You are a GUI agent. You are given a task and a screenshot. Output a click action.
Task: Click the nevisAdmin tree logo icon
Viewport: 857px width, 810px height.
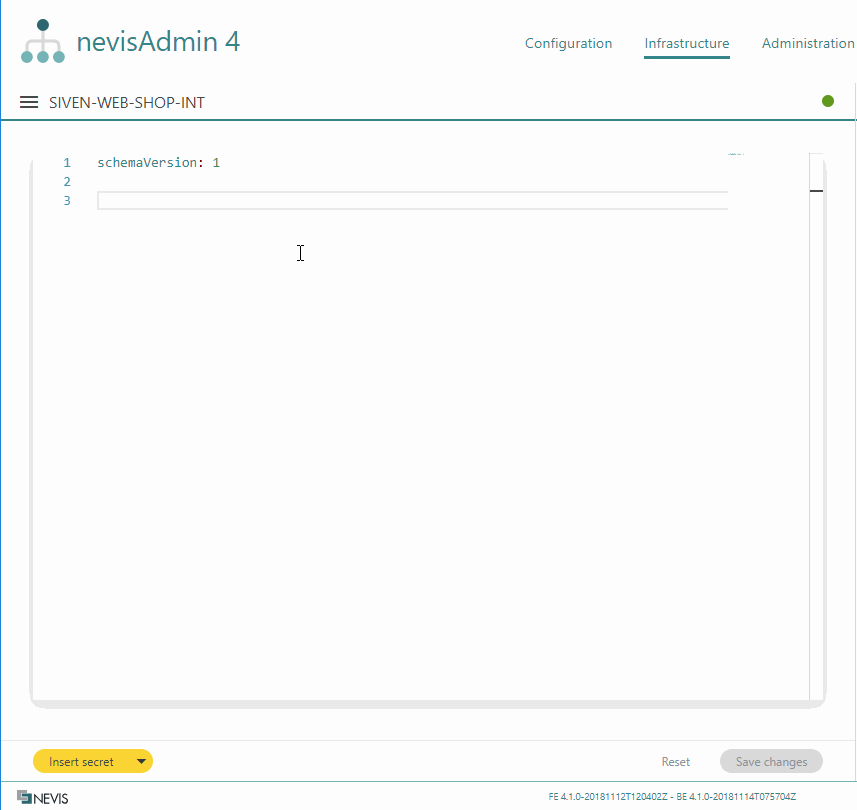pyautogui.click(x=43, y=42)
